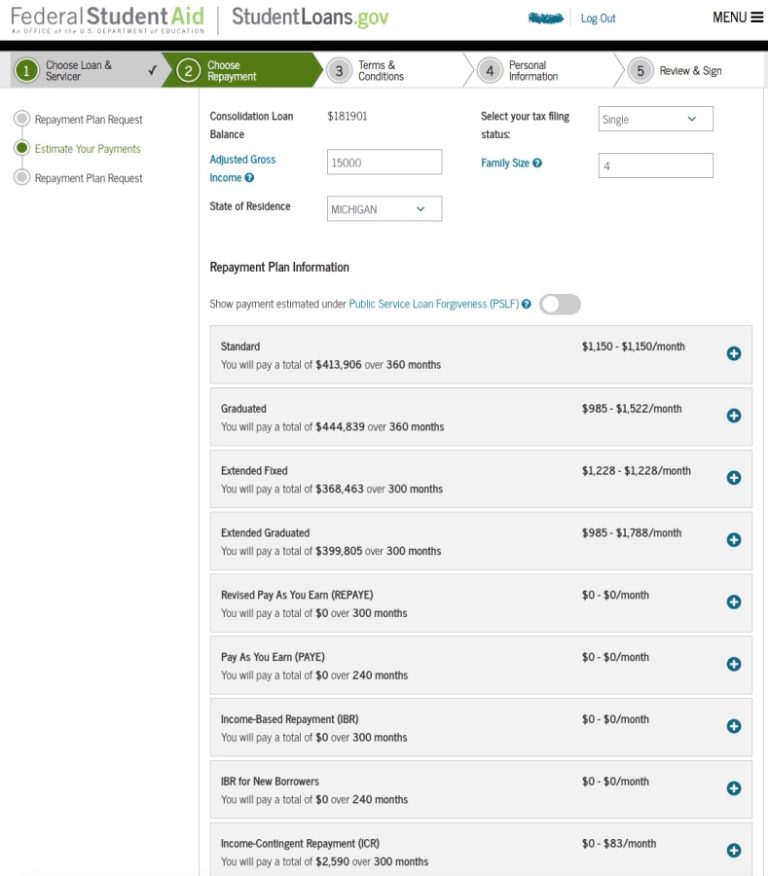Open Public Service Loan Forgiveness link
The width and height of the screenshot is (768, 876).
(434, 304)
